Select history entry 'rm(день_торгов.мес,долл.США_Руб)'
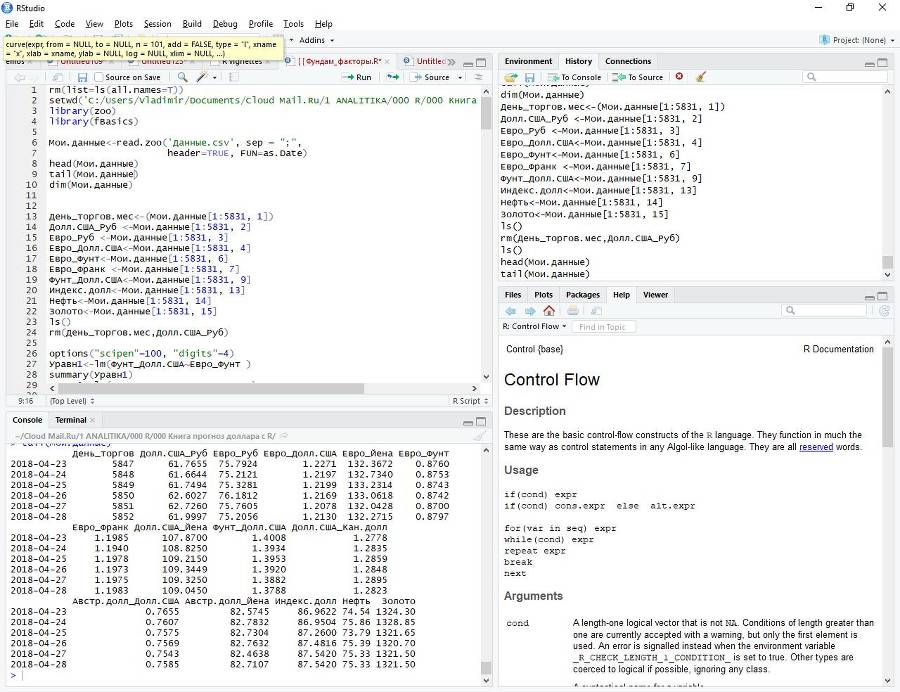Screen dimensions: 900x692 coord(589,238)
